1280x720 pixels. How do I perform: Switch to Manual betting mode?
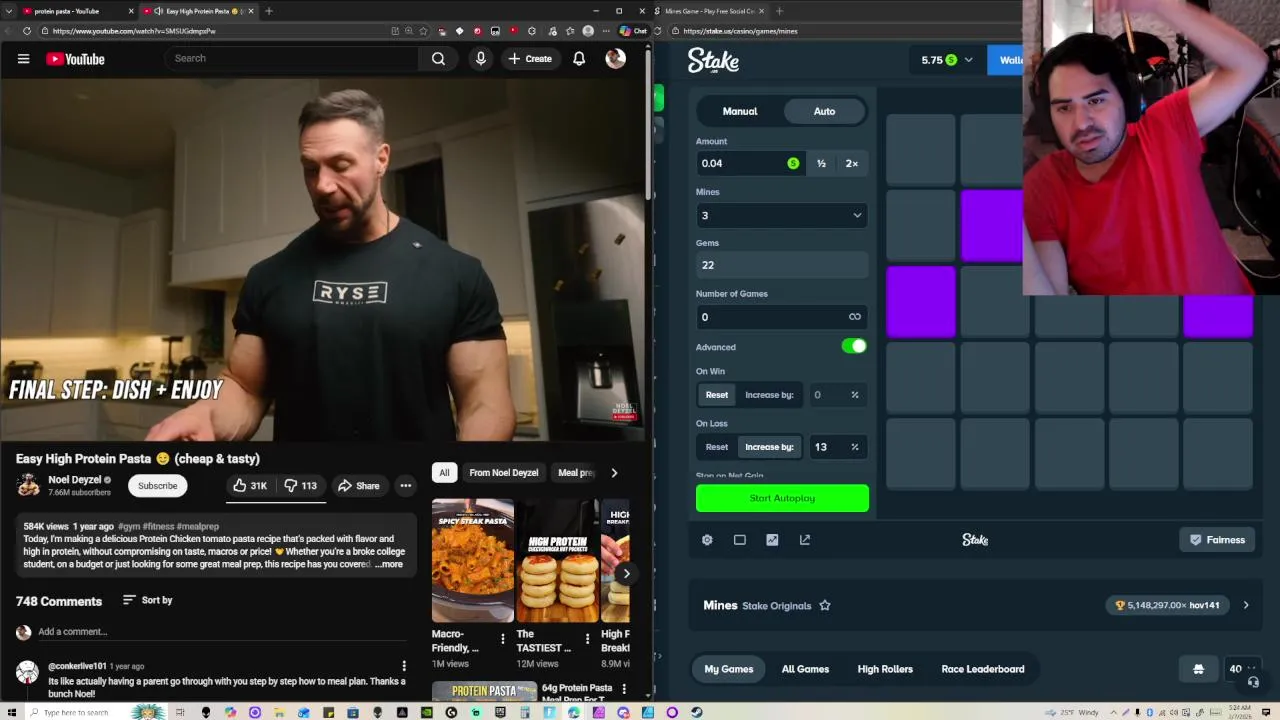[x=740, y=111]
